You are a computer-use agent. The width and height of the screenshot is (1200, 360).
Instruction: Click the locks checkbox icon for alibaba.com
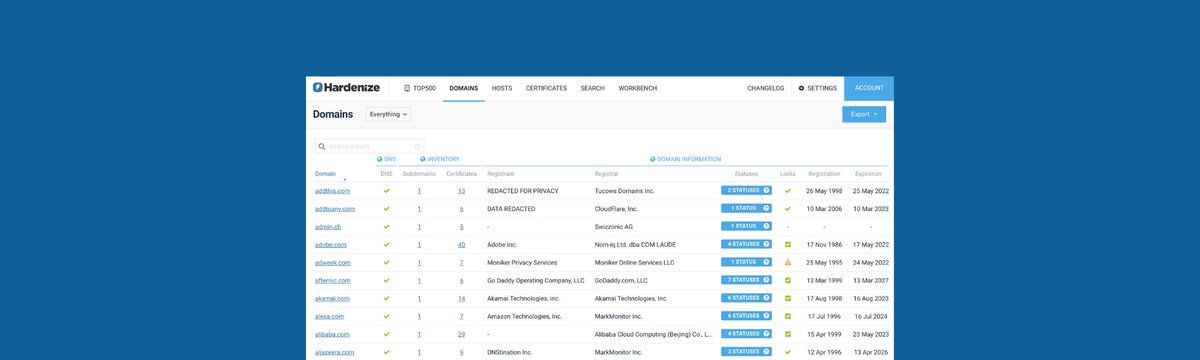coord(788,334)
